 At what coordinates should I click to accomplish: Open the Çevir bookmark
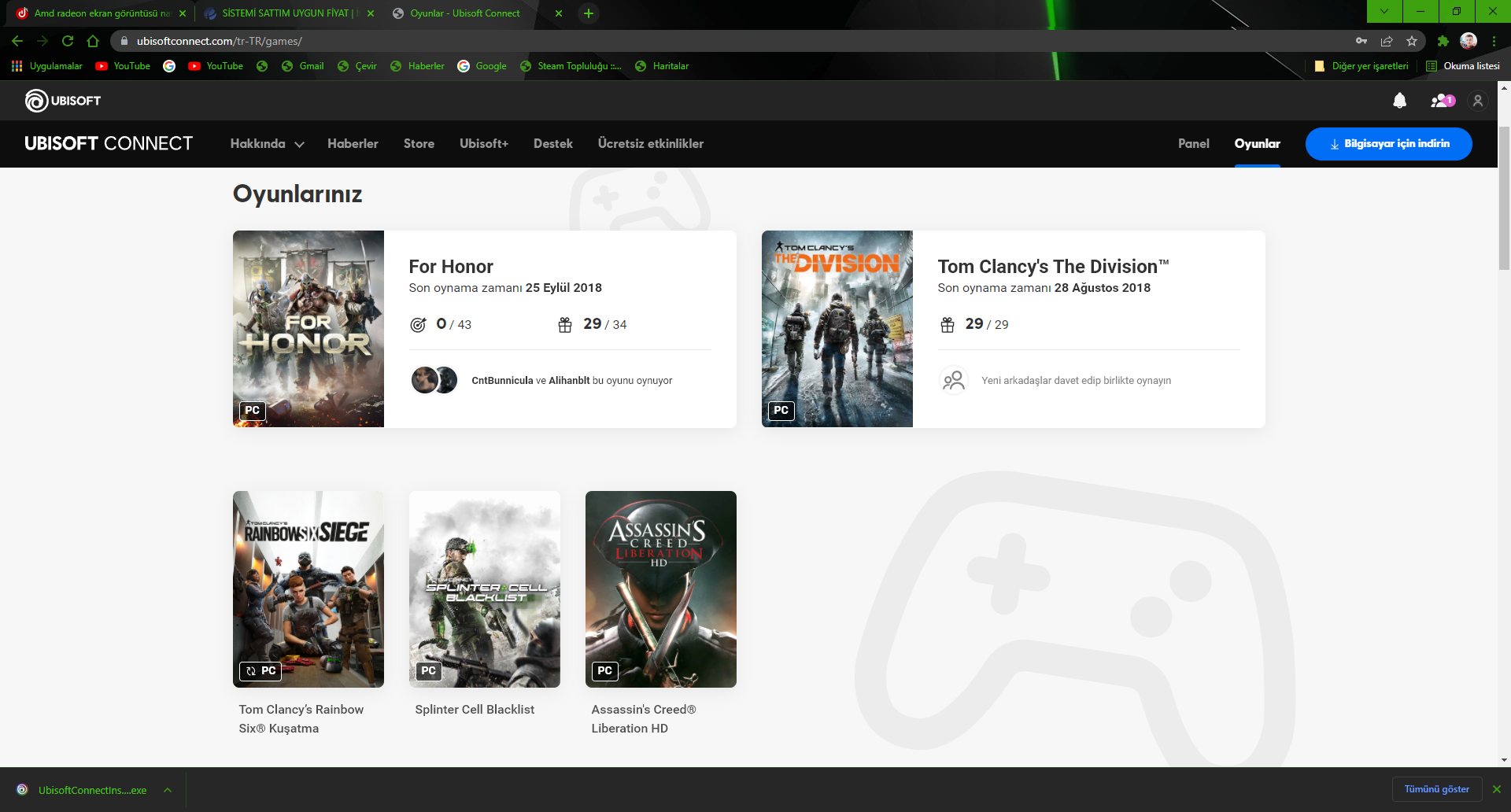[357, 66]
